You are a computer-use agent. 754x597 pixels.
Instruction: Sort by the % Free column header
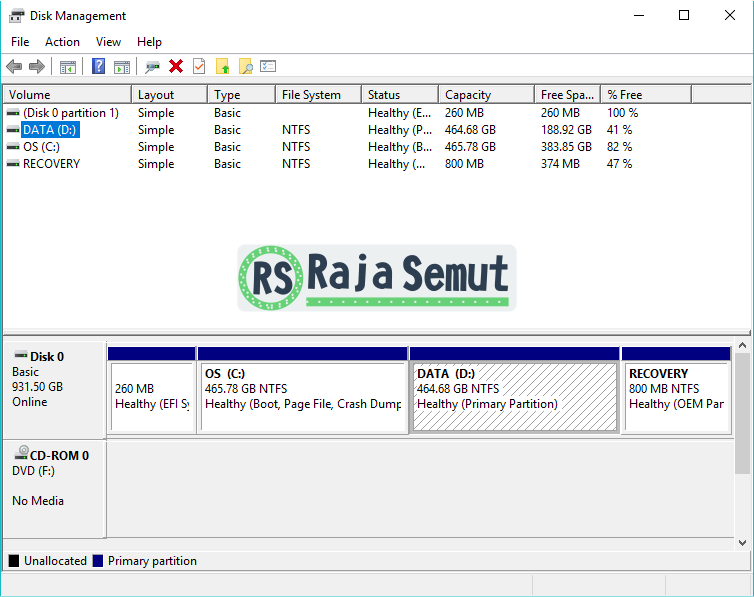click(x=646, y=95)
